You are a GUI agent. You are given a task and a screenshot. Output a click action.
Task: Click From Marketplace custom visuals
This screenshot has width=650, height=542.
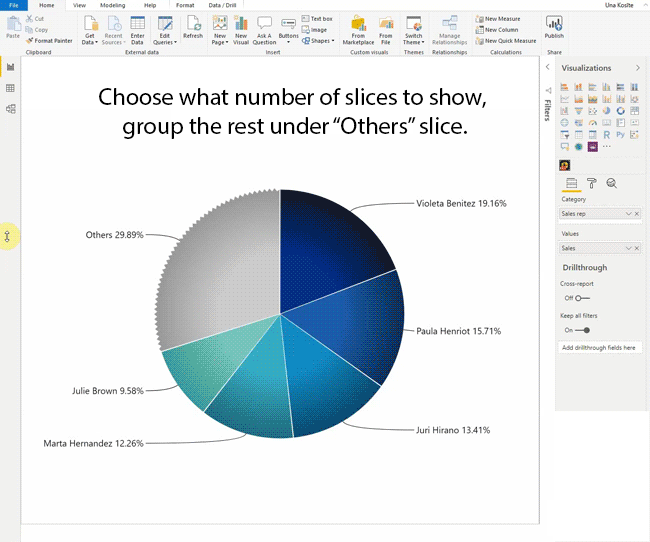point(359,31)
